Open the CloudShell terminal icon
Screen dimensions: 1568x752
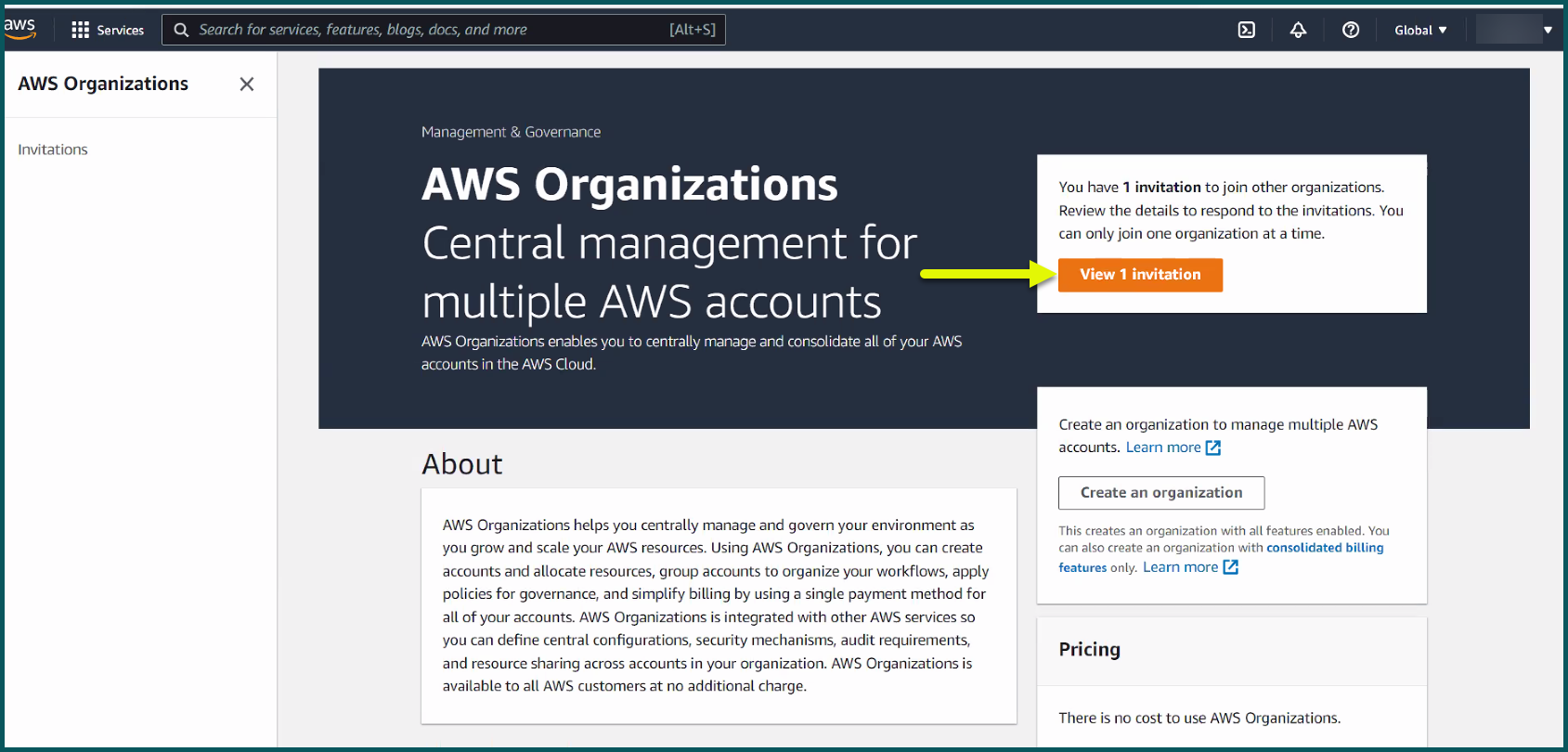click(1247, 30)
